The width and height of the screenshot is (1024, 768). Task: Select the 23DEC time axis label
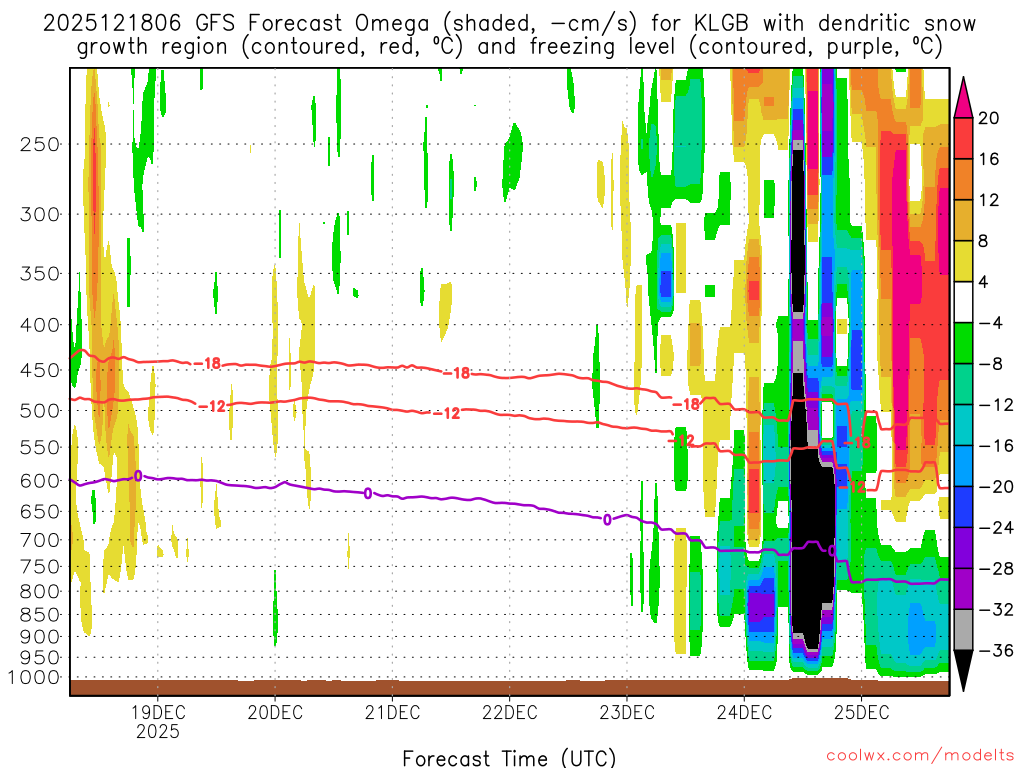627,712
